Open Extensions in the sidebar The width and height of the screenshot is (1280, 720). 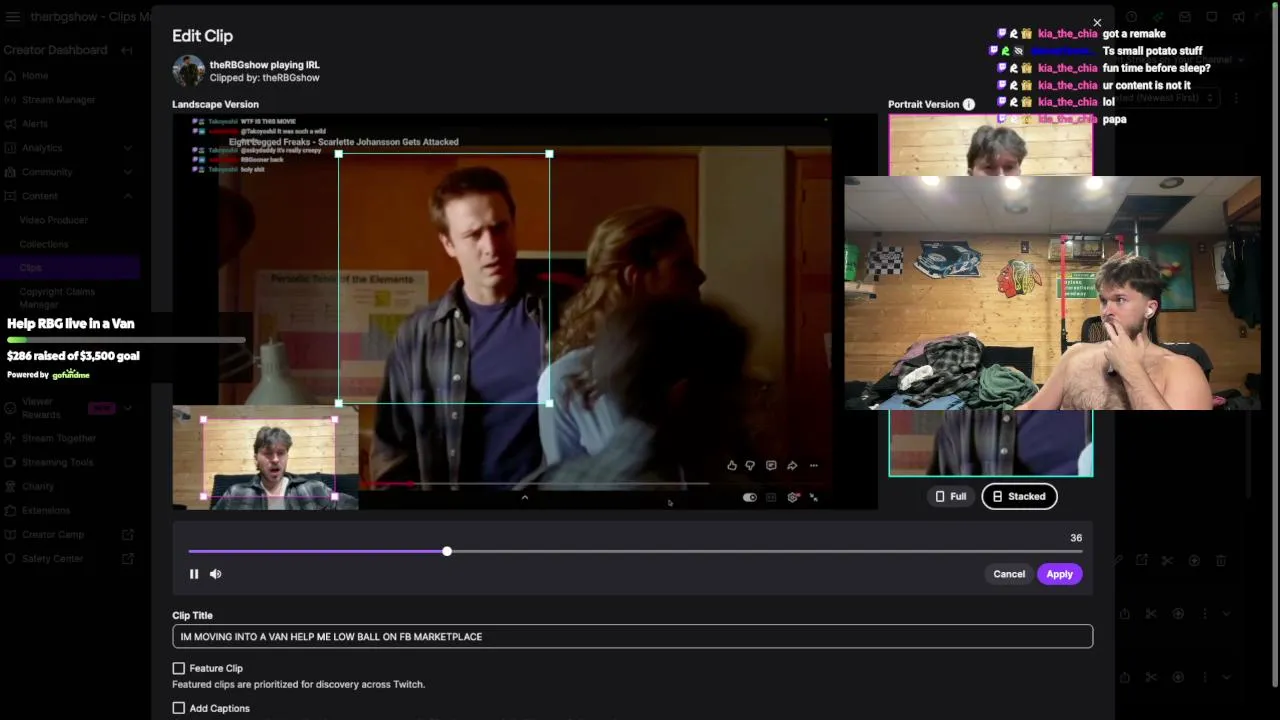pos(46,510)
